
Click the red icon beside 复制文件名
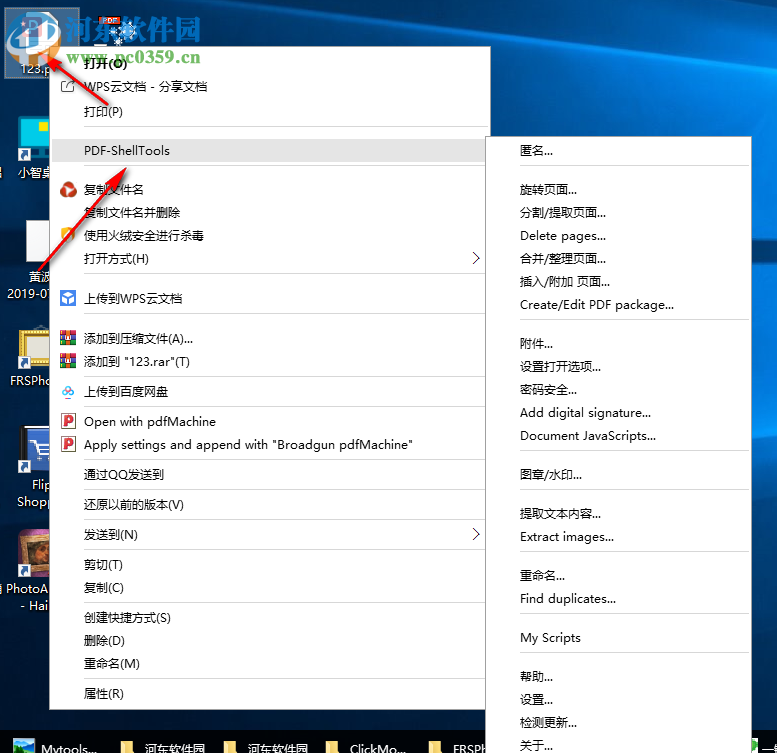(68, 189)
